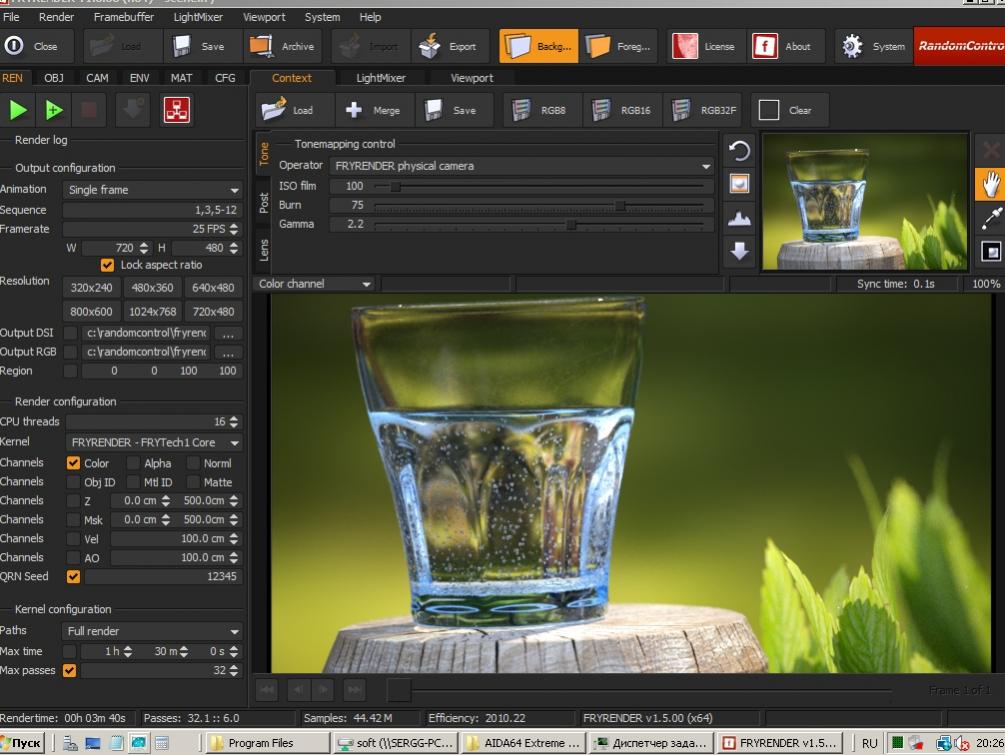Click the white down arrow icon

[x=739, y=251]
